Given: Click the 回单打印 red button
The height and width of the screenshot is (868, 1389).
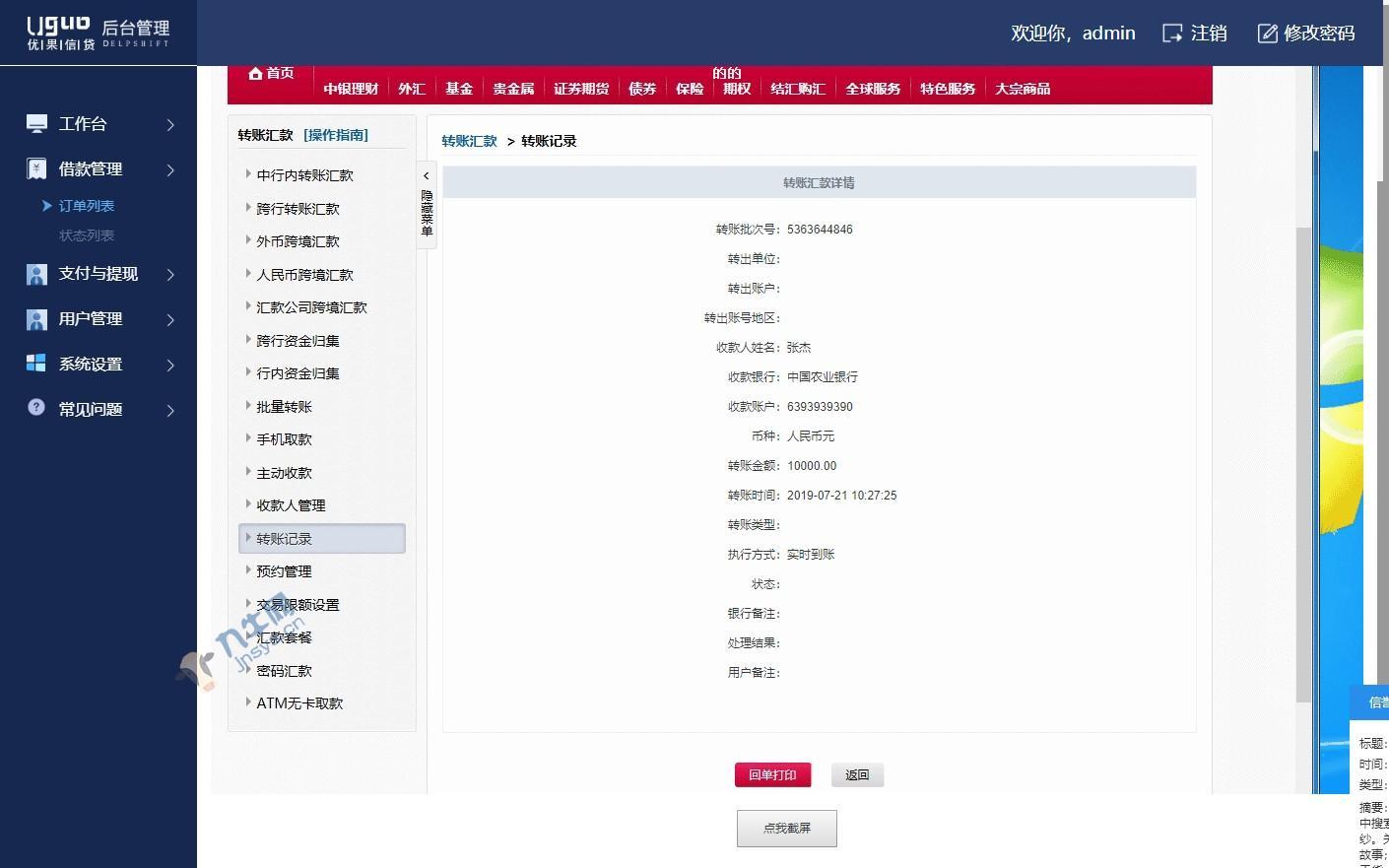Looking at the screenshot, I should click(772, 775).
